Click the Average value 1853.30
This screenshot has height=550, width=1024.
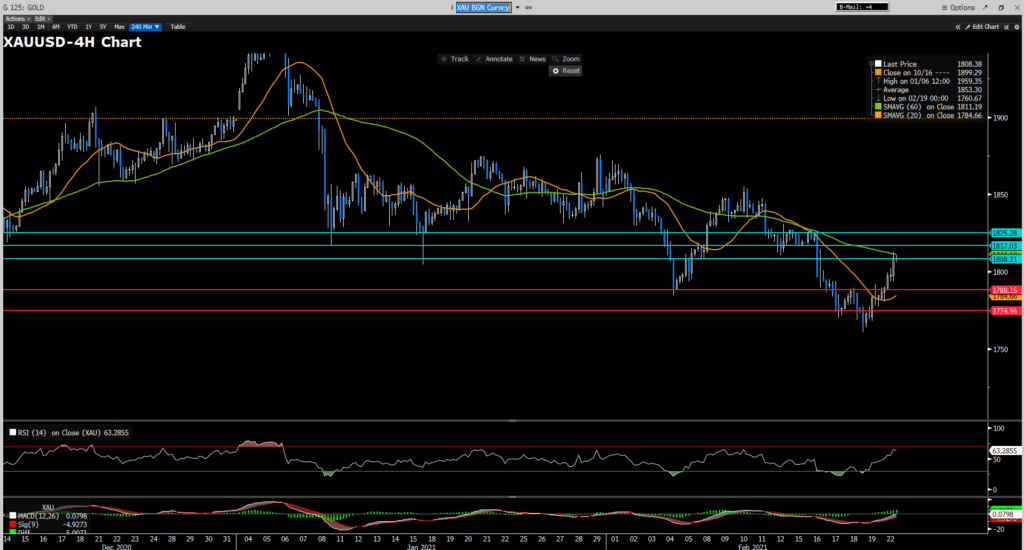click(969, 89)
